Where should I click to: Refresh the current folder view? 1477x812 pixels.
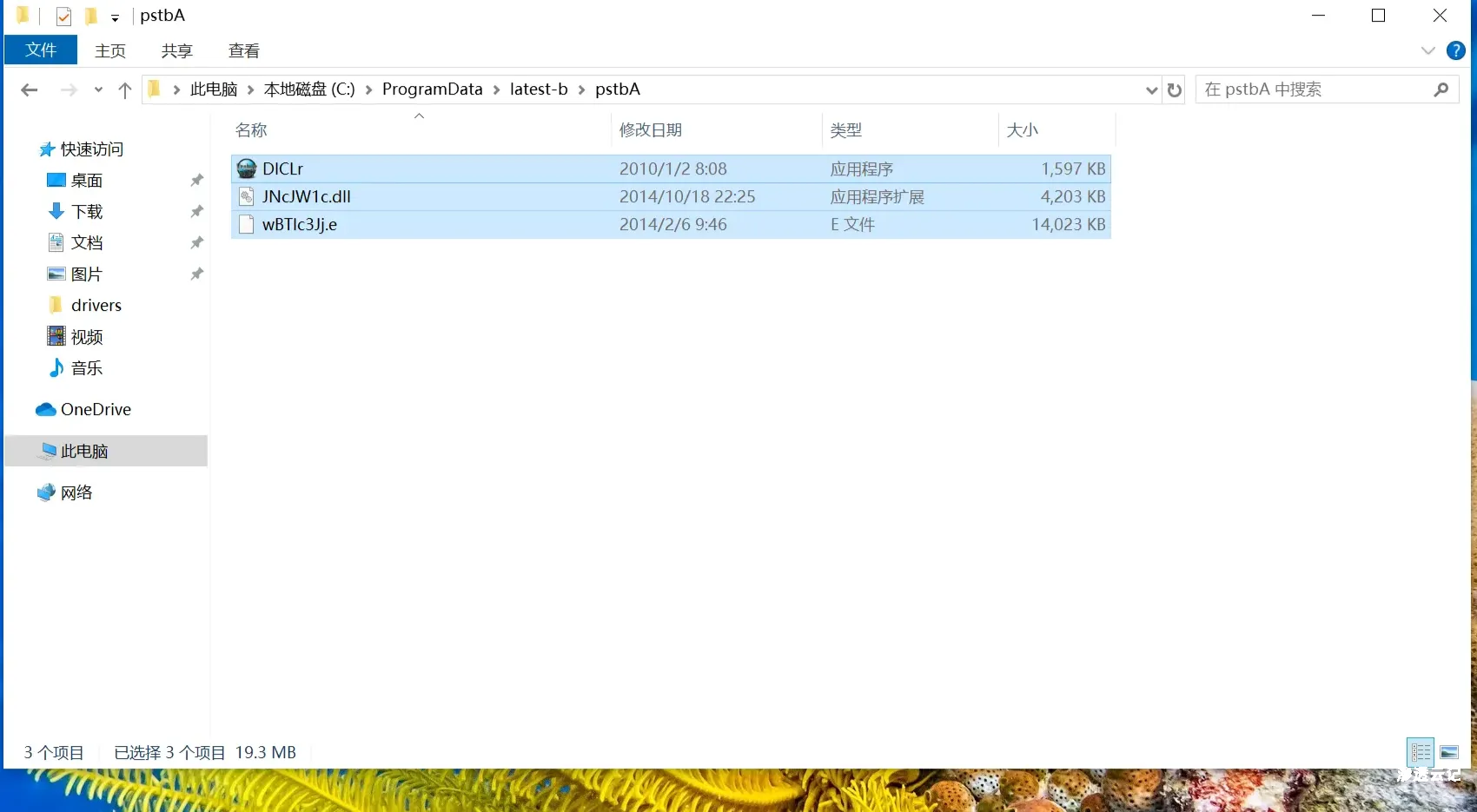pos(1175,89)
